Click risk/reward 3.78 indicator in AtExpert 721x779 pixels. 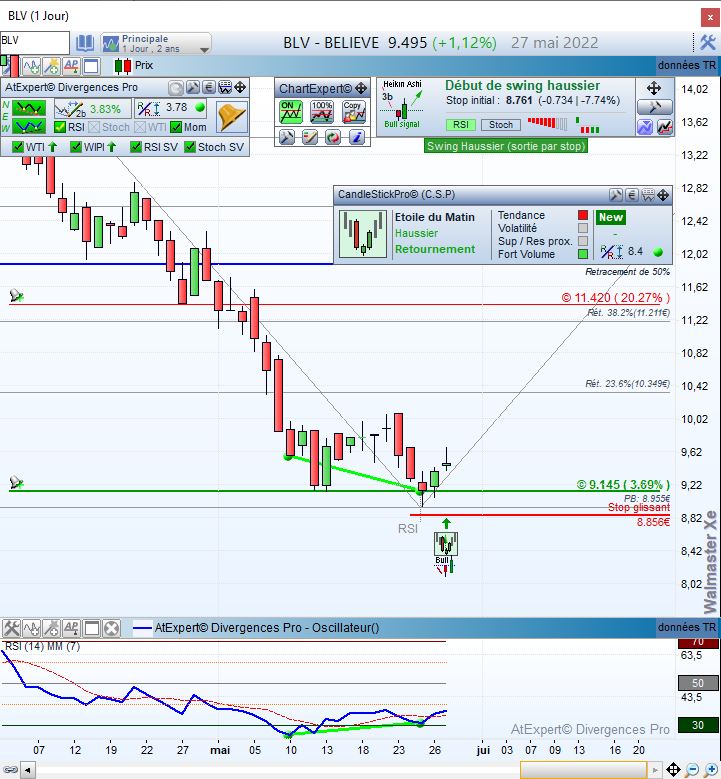click(x=171, y=108)
